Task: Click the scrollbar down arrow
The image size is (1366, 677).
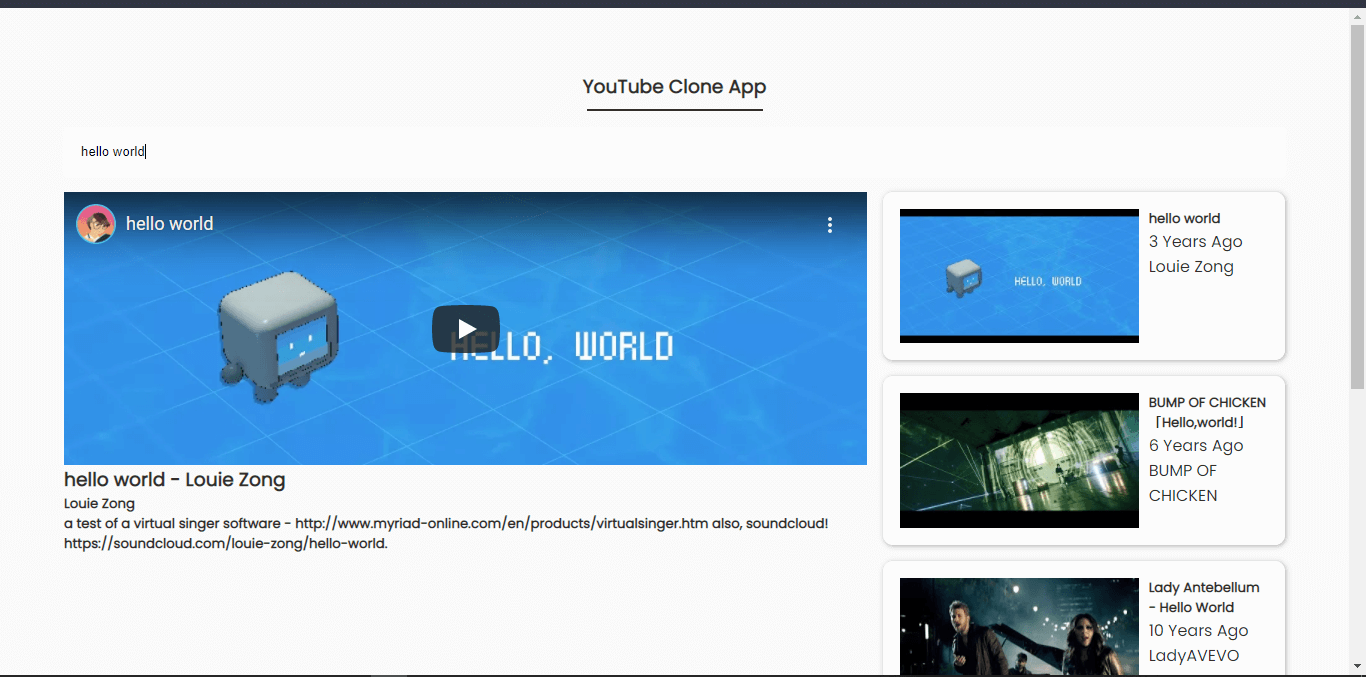Action: click(x=1357, y=666)
